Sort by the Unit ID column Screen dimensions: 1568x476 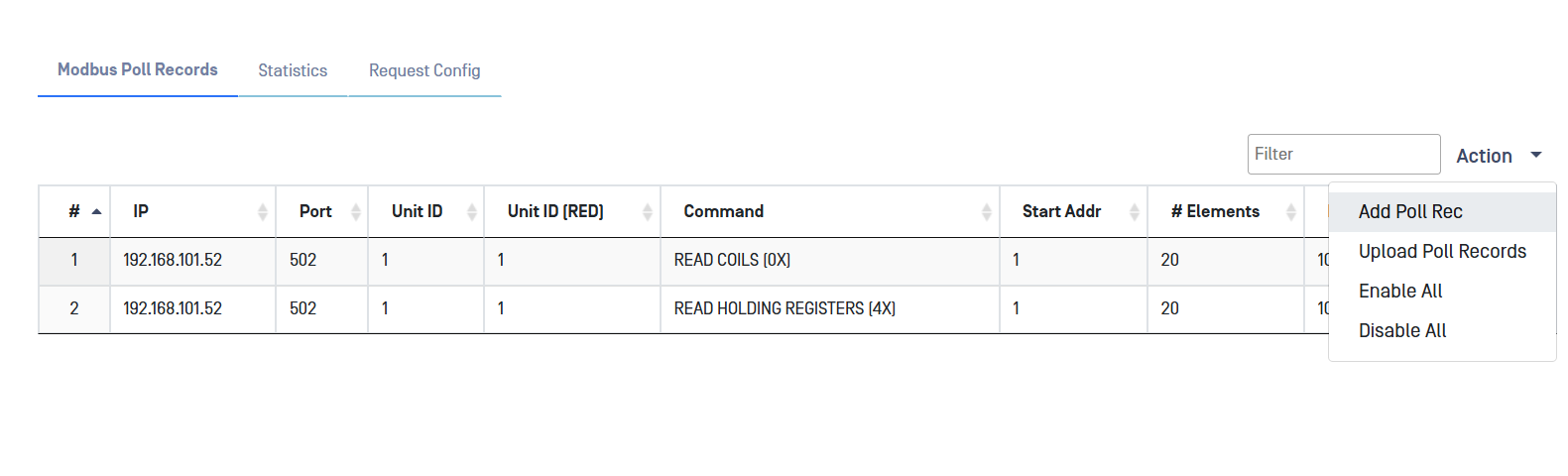(471, 211)
